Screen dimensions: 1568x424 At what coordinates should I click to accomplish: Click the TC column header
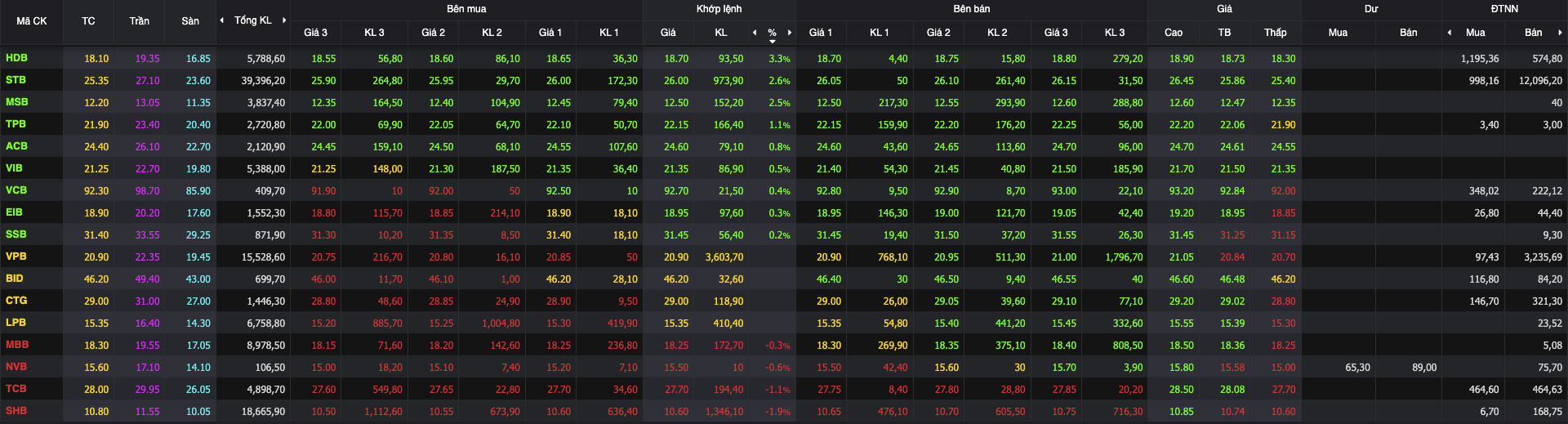88,21
